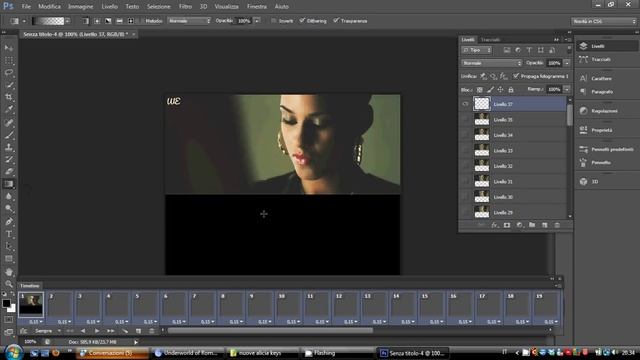Select the Type tool
This screenshot has height=360, width=640.
(9, 234)
